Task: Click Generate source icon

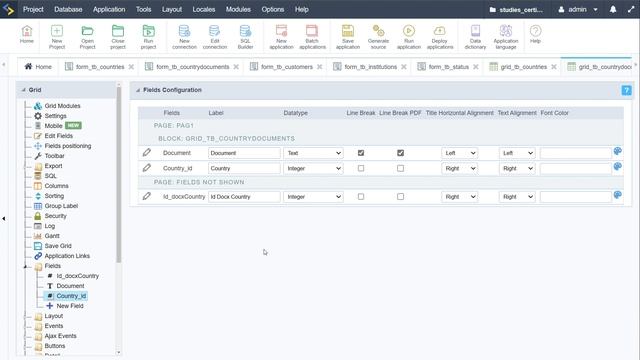Action: click(378, 37)
